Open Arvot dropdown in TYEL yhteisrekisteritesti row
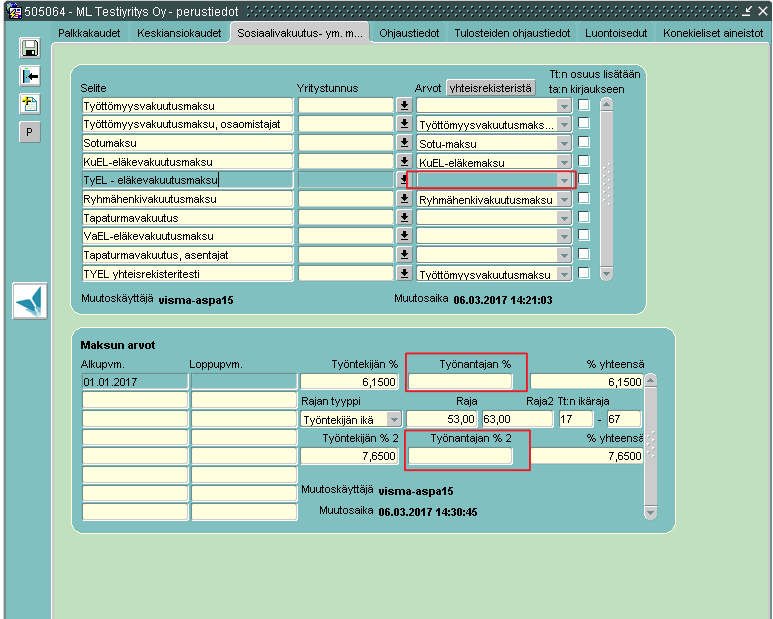This screenshot has width=773, height=619. [x=563, y=274]
